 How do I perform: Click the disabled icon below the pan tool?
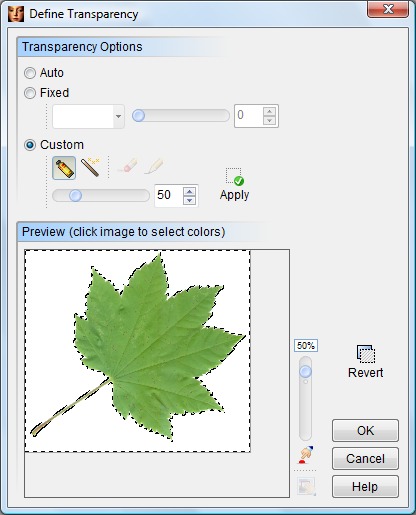(x=306, y=487)
